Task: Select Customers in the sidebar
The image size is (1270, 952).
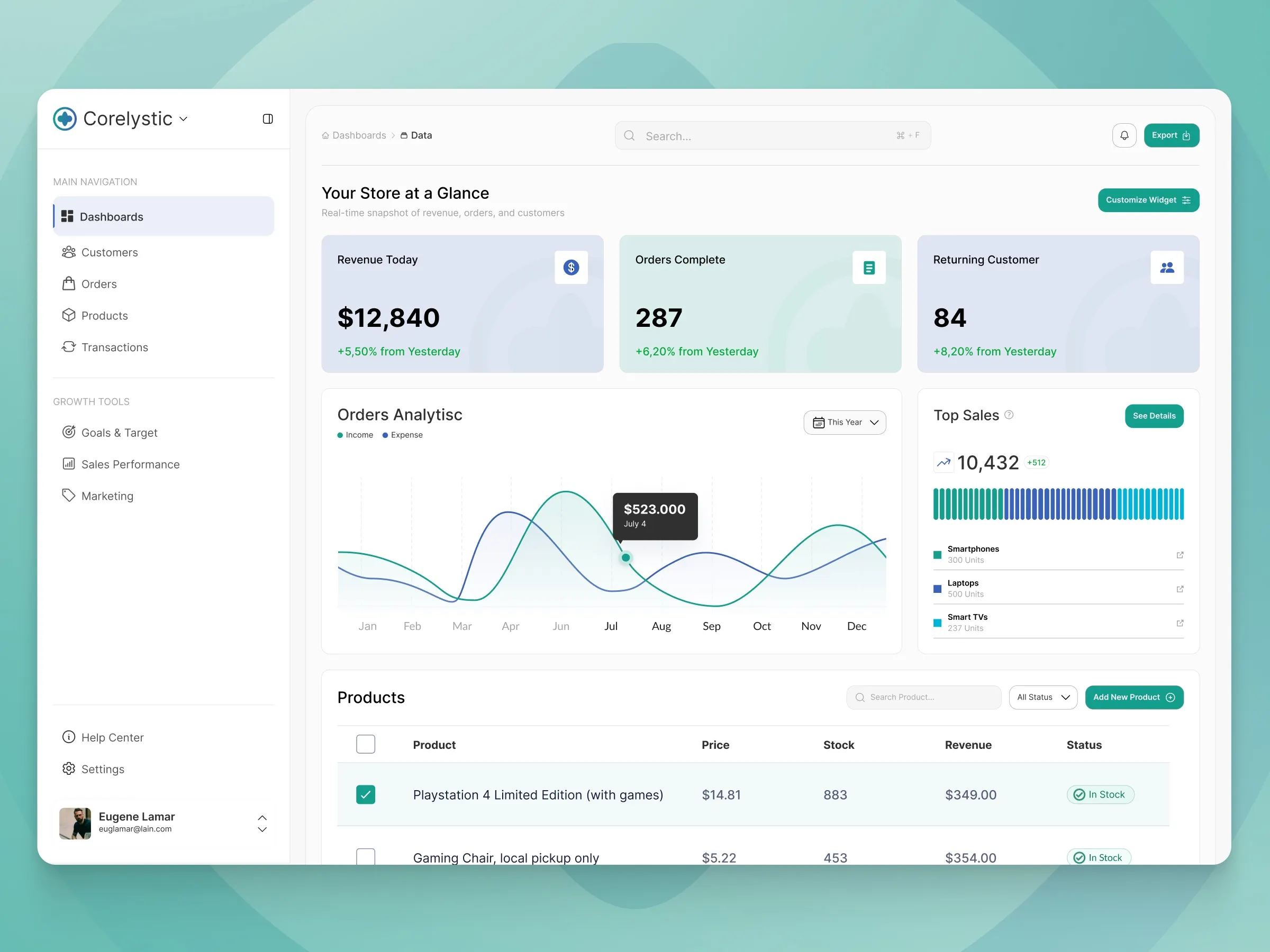Action: pos(108,252)
